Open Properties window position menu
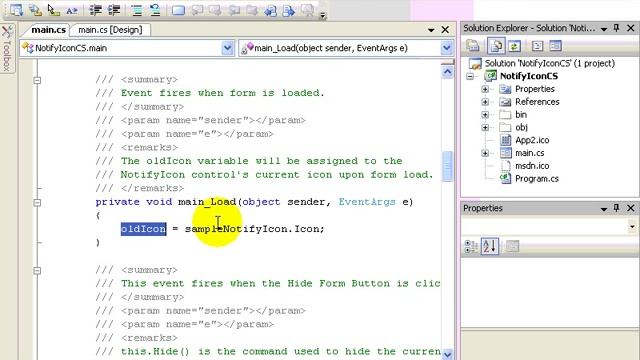640x360 pixels. 604,209
